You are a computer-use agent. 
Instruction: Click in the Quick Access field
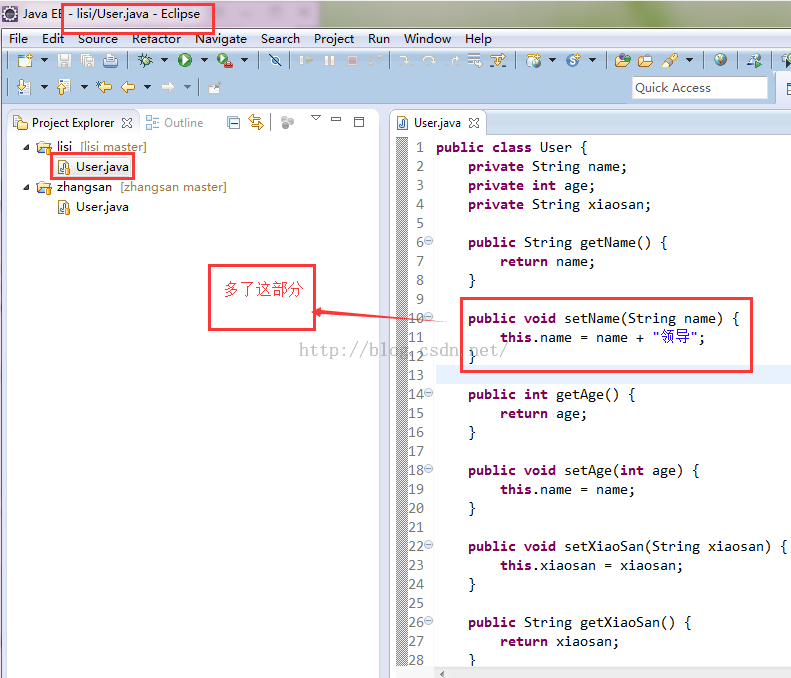coord(700,88)
